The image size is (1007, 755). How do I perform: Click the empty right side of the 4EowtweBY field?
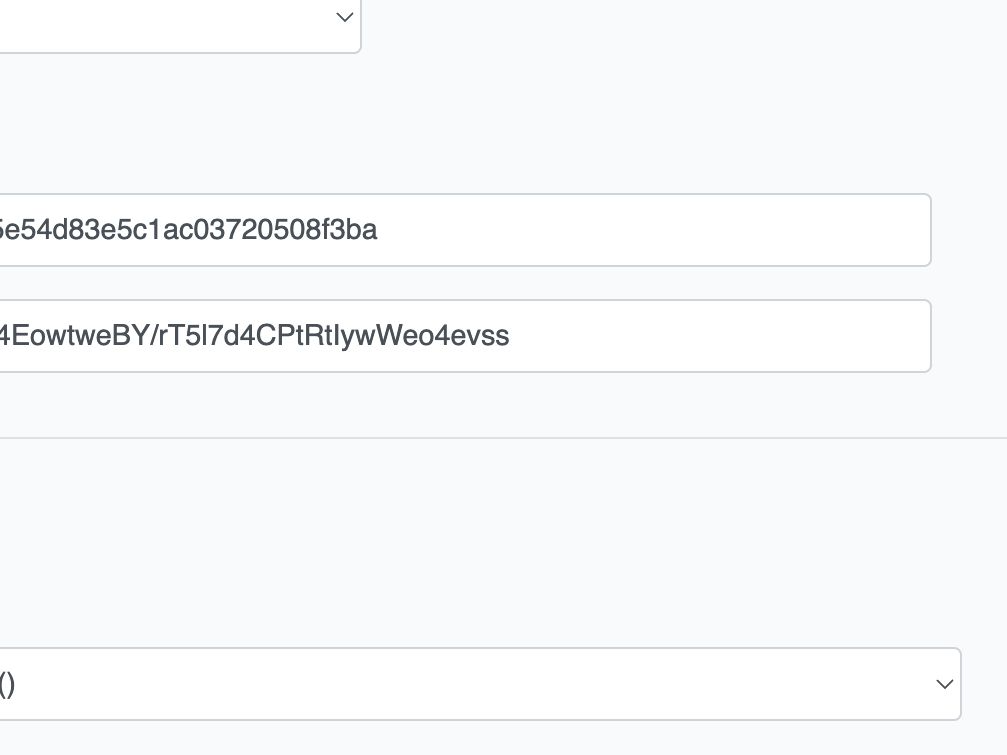click(x=719, y=336)
